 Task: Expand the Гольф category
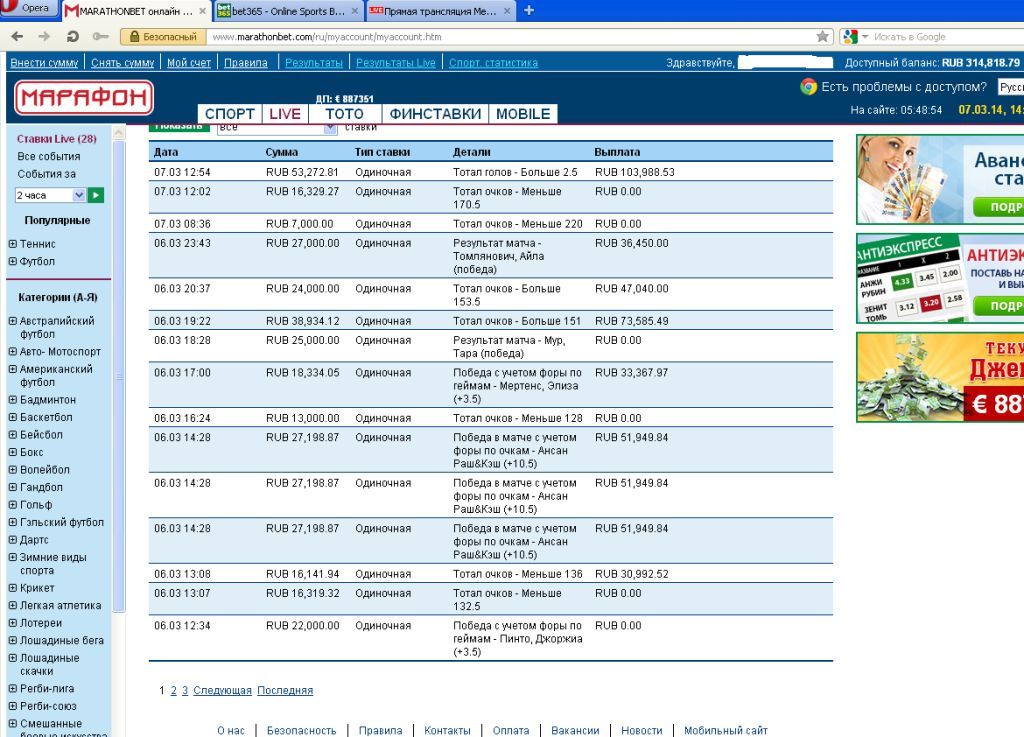pyautogui.click(x=12, y=505)
